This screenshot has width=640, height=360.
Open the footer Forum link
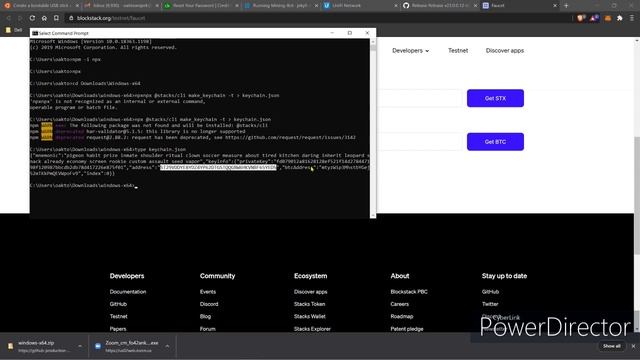[207, 329]
